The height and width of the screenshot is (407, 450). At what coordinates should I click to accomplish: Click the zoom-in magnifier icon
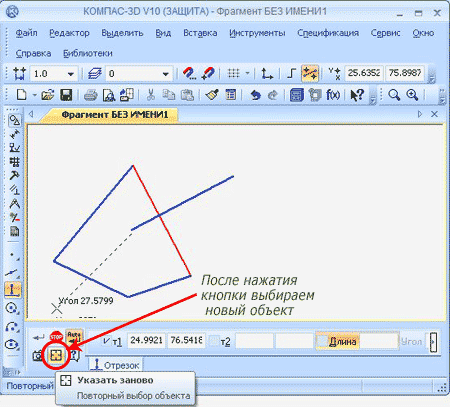412,95
